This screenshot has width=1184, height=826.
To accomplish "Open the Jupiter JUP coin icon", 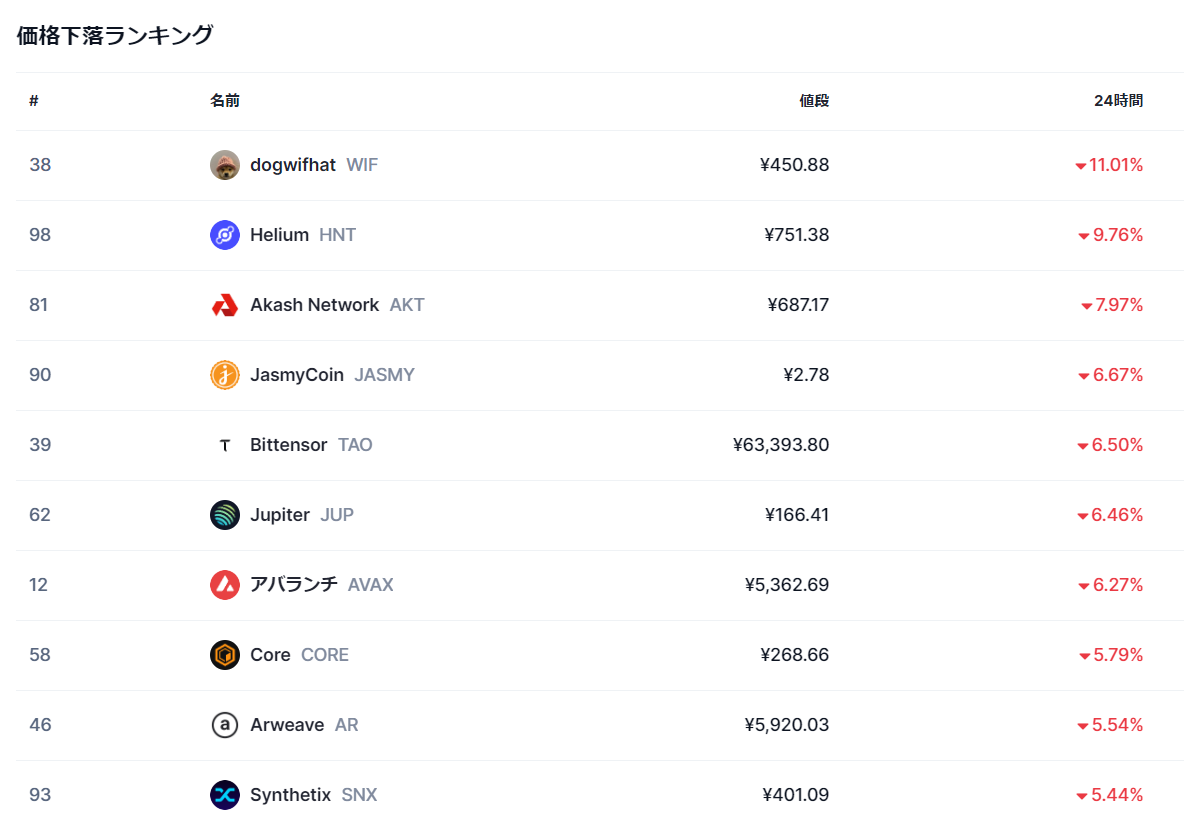I will 225,515.
